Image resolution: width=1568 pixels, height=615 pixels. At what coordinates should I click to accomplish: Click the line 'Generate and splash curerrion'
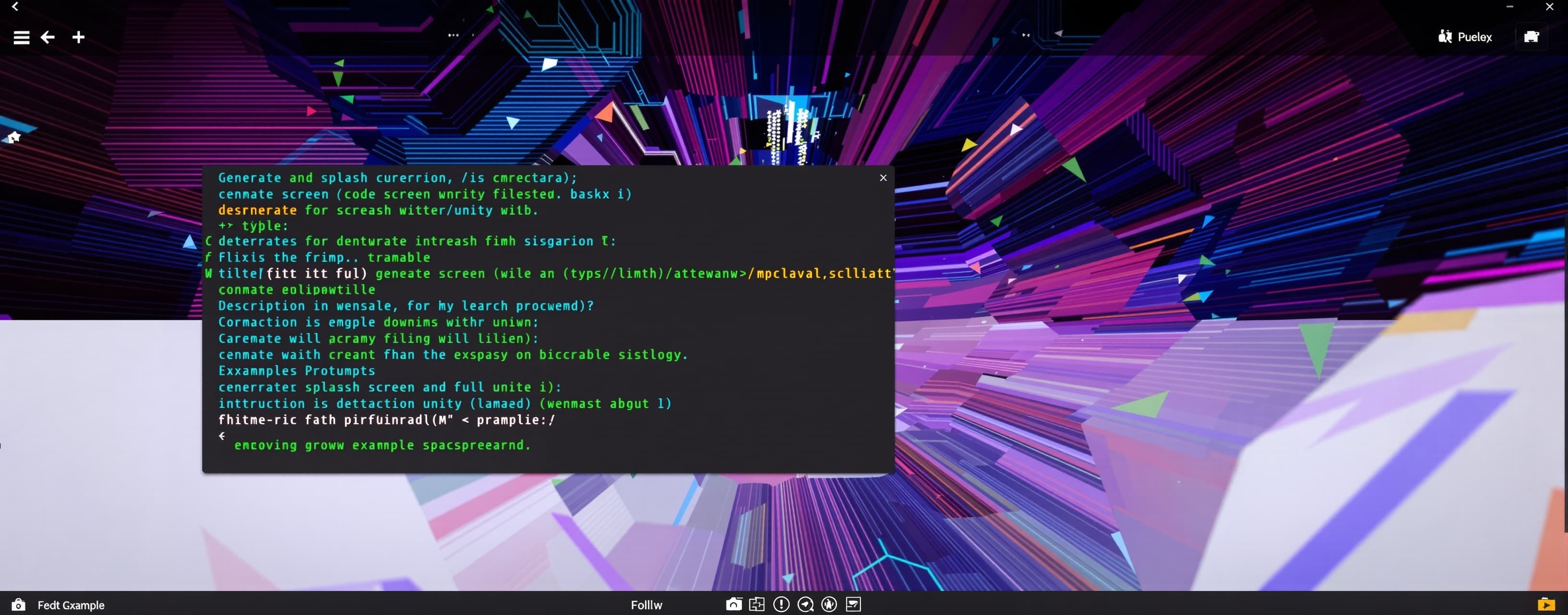tap(397, 178)
